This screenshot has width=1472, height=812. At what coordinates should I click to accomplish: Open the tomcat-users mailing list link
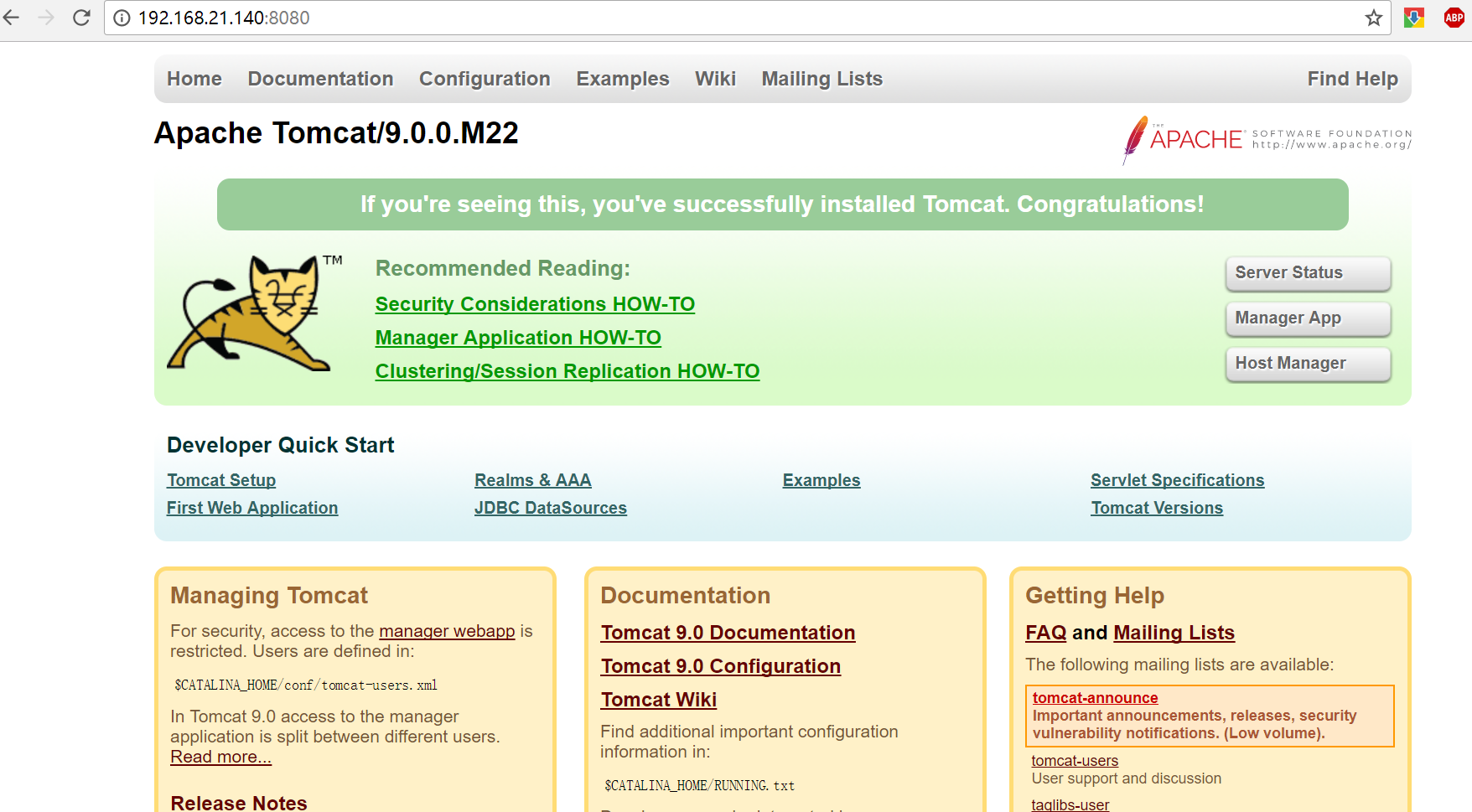point(1075,761)
